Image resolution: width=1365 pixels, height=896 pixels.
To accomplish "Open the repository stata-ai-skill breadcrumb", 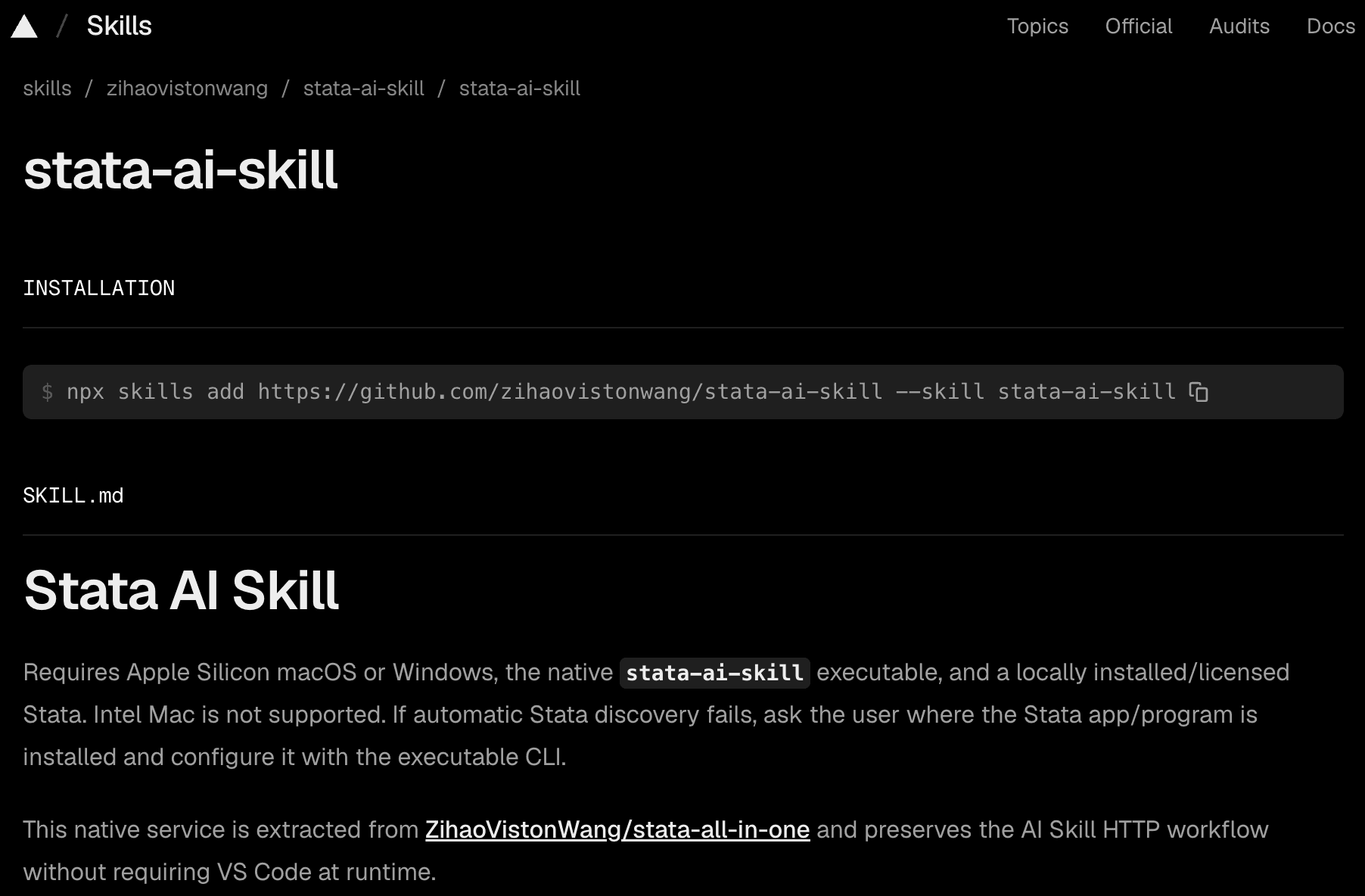I will point(364,89).
